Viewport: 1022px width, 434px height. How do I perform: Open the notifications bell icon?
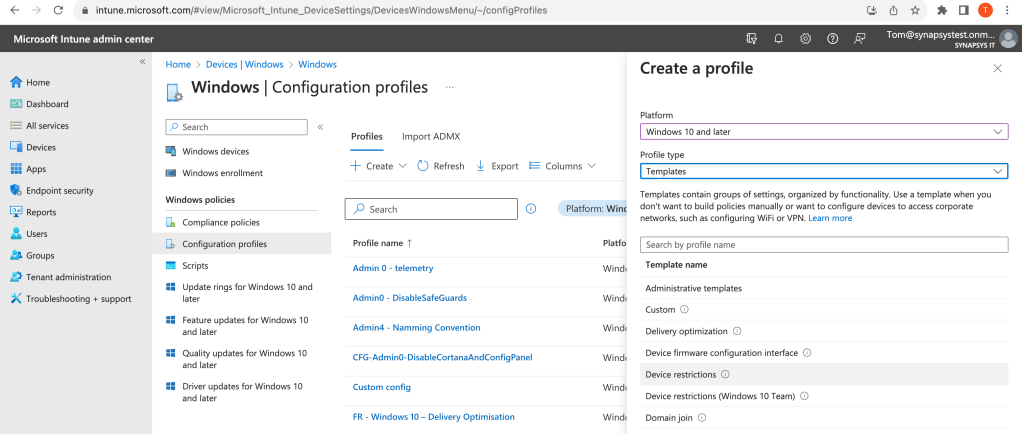[778, 39]
